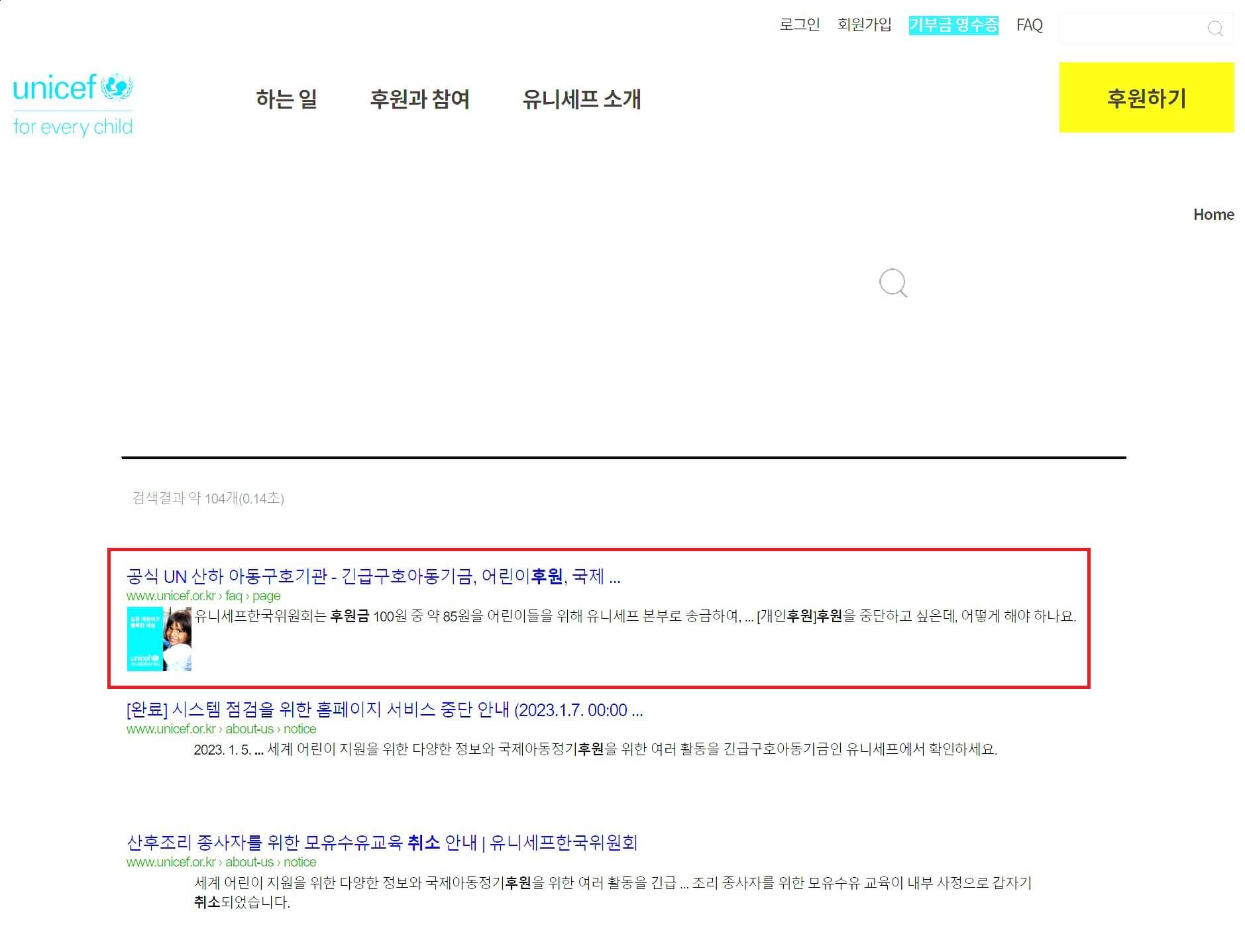Open the 유니세프 소개 menu
The height and width of the screenshot is (952, 1245).
[x=581, y=99]
